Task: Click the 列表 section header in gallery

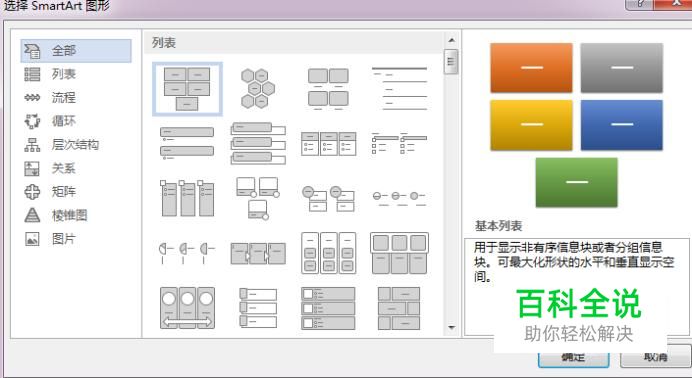Action: click(164, 43)
